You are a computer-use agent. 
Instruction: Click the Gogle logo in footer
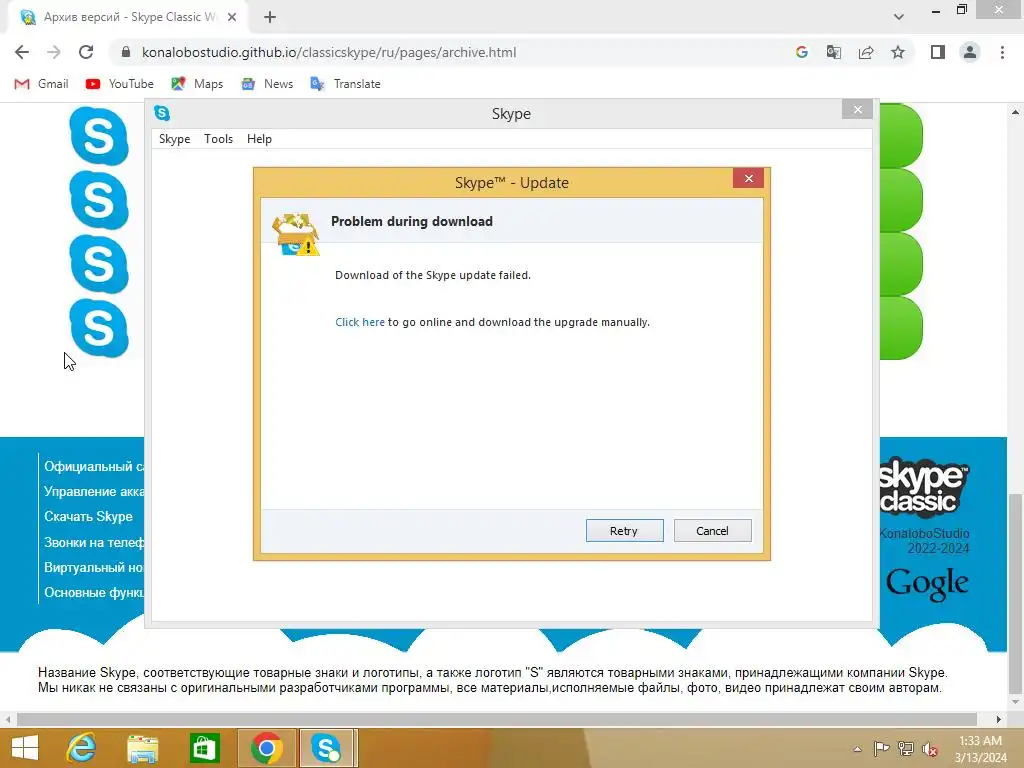(x=927, y=583)
